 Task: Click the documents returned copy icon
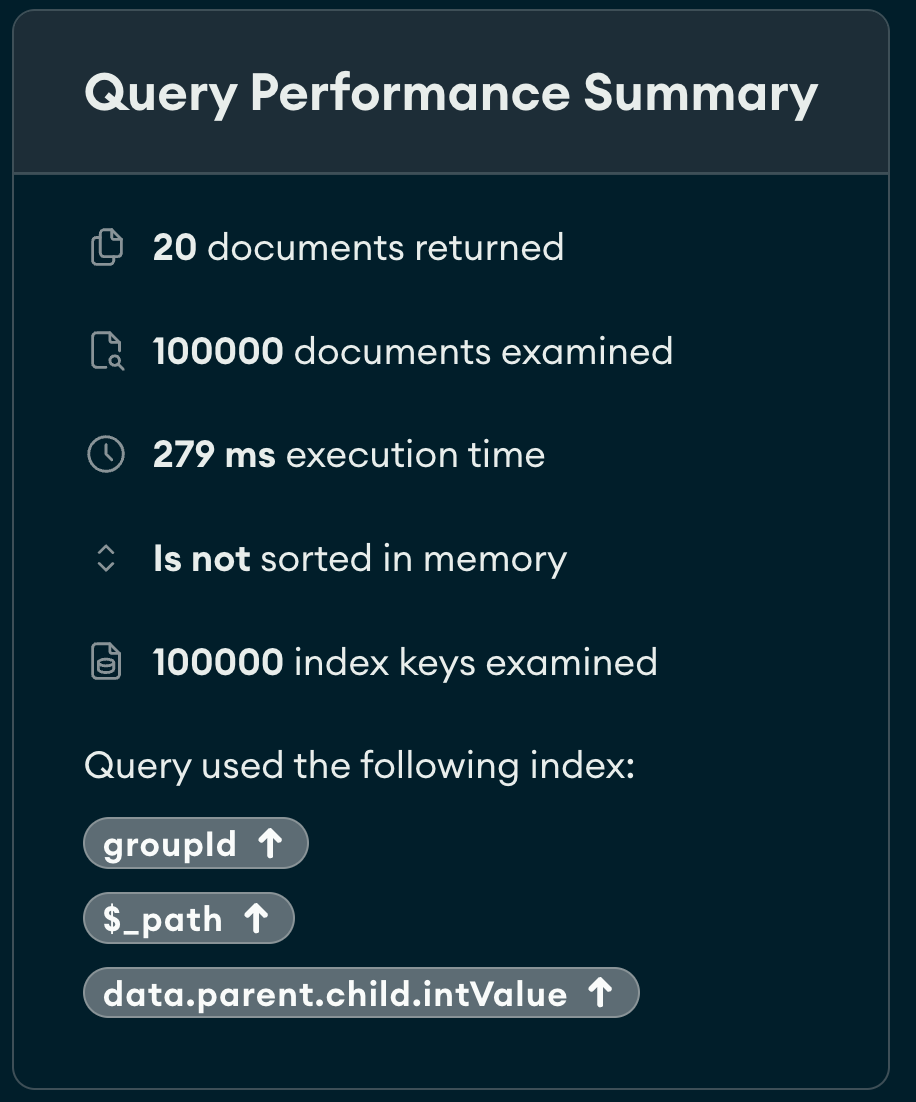[106, 247]
